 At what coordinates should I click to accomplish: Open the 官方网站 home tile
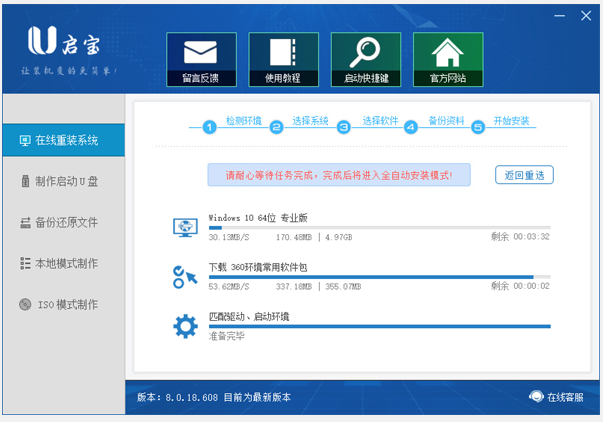pos(448,60)
